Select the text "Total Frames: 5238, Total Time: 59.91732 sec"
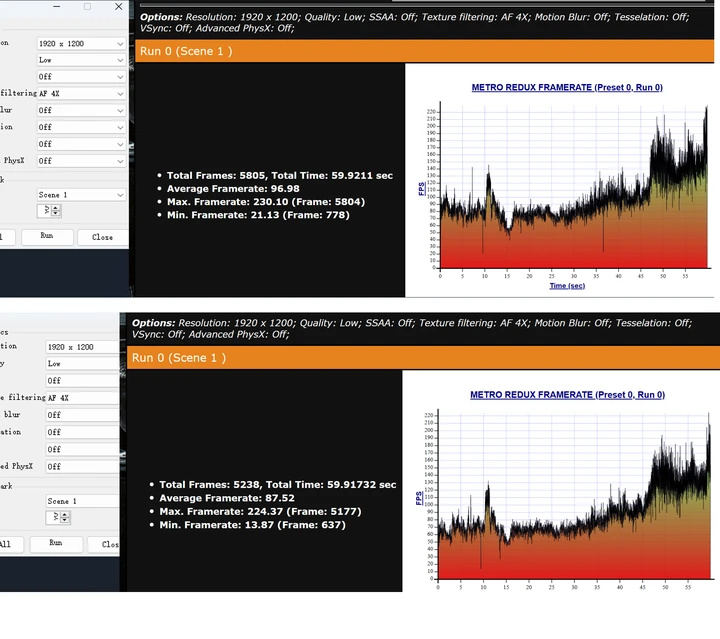This screenshot has height=639, width=720. click(x=277, y=485)
